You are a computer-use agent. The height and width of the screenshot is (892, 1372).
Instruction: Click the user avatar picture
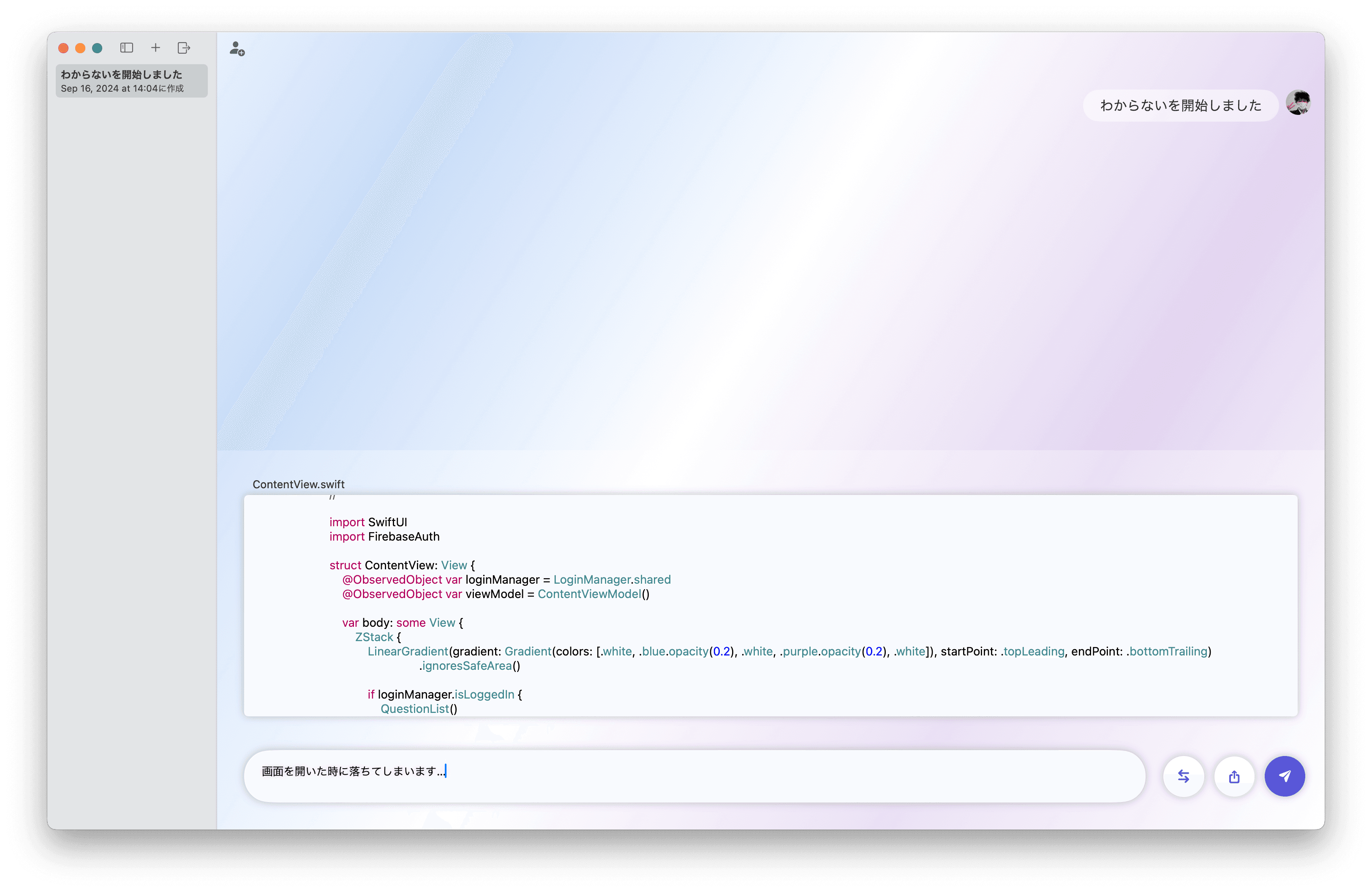[1298, 103]
